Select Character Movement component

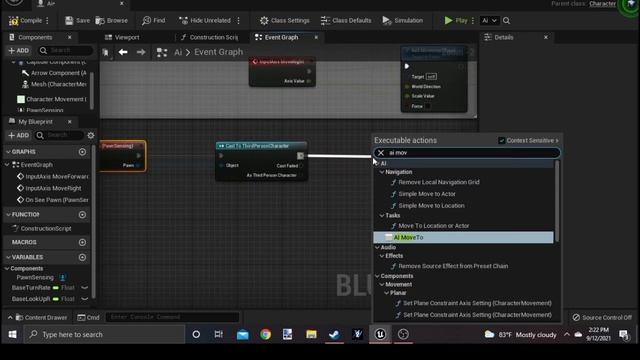[51, 99]
